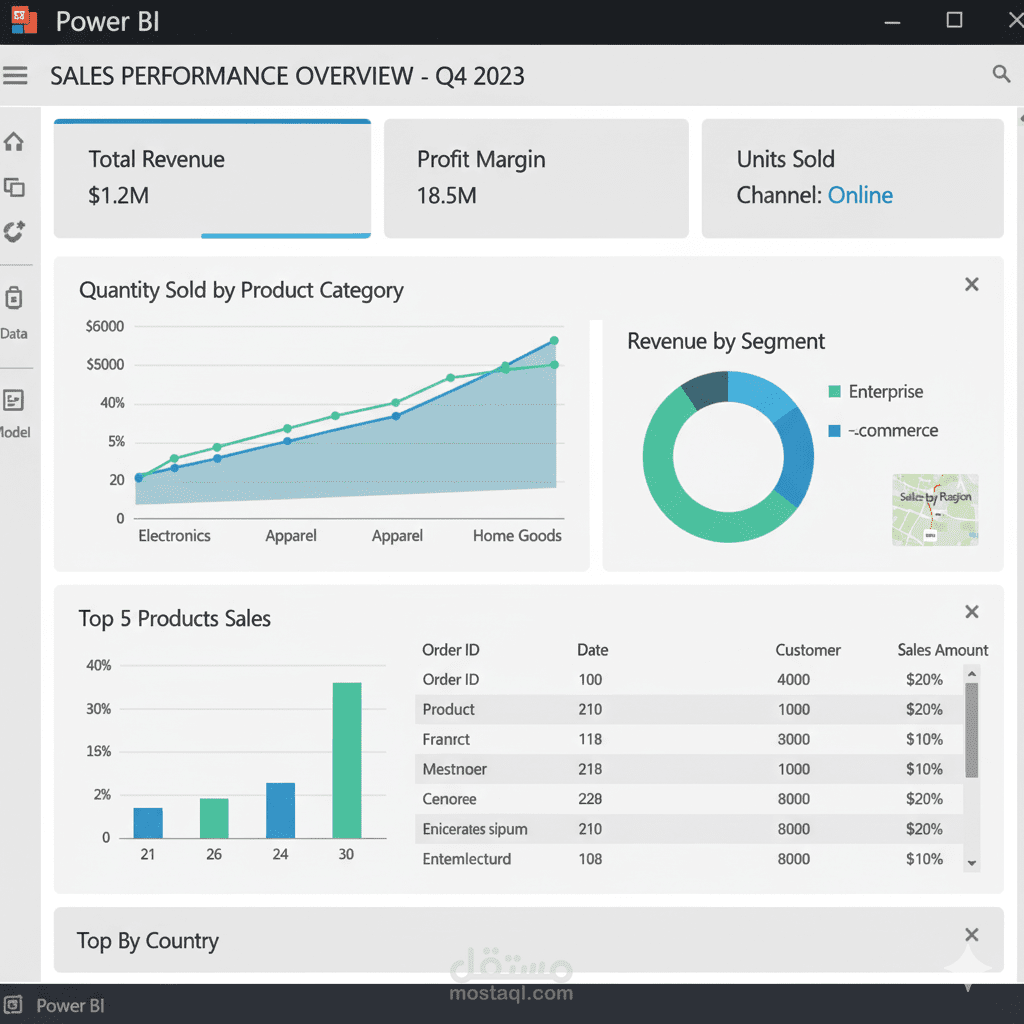Click the Online channel link
Image resolution: width=1024 pixels, height=1024 pixels.
[859, 195]
